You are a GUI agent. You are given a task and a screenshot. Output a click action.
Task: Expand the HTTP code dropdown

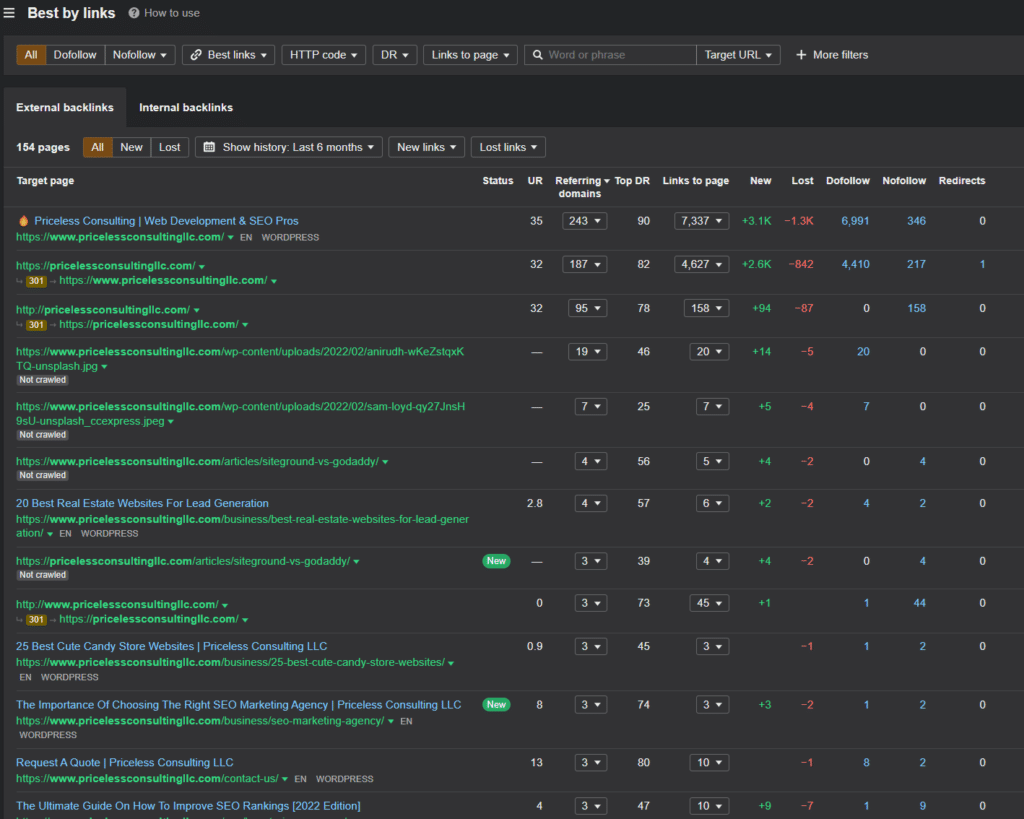pyautogui.click(x=323, y=55)
